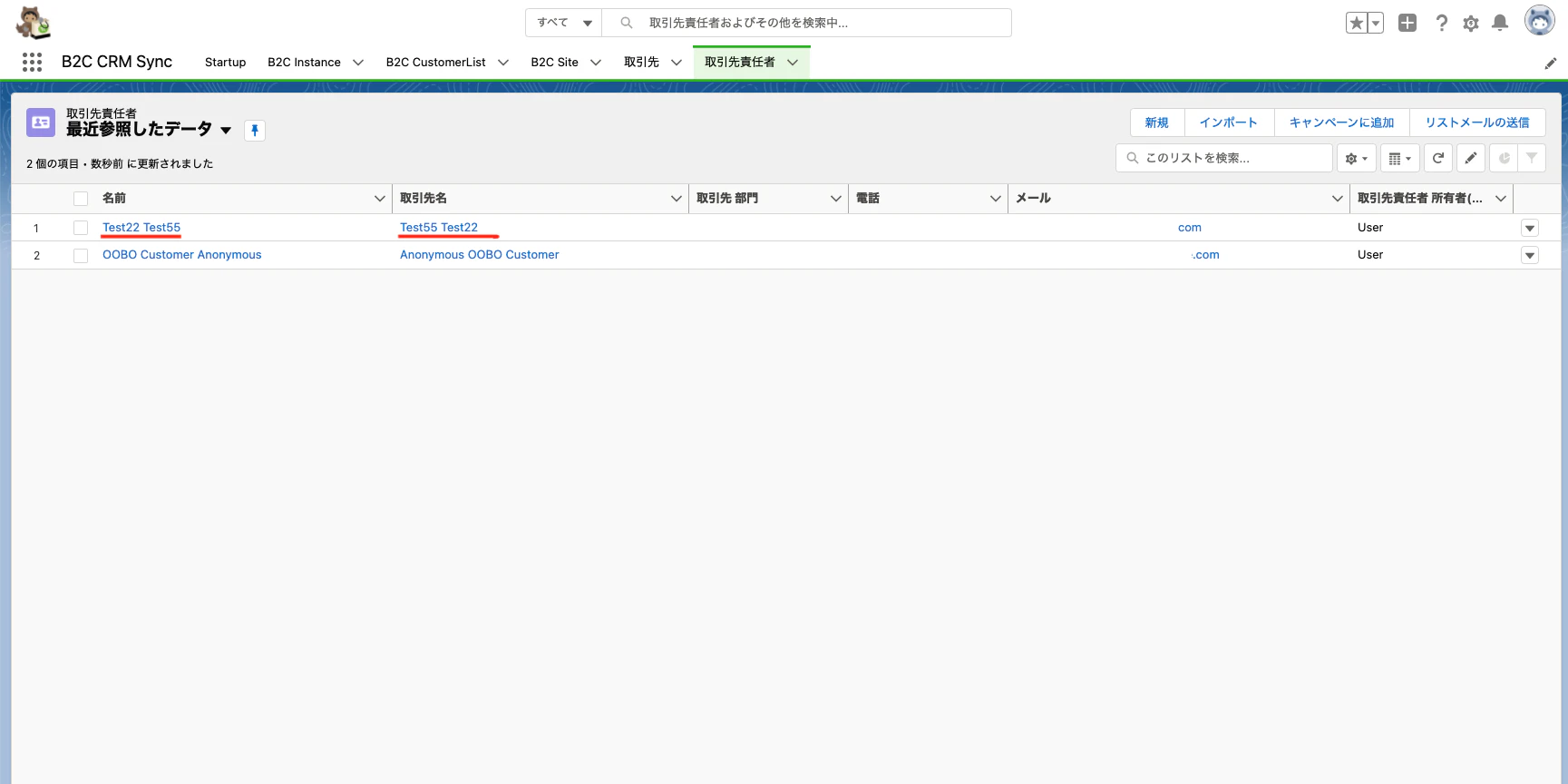Open the favorites list dropdown arrow
1568x784 pixels.
coord(1376,24)
